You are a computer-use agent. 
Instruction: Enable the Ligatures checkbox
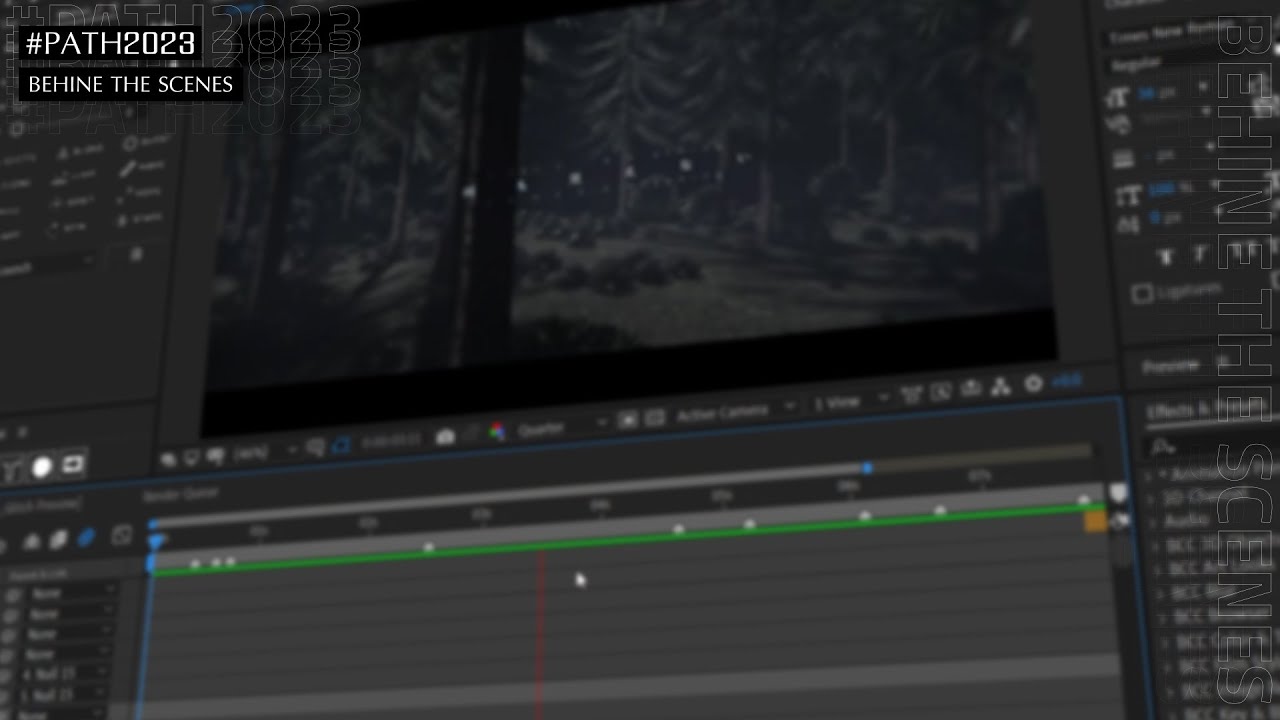[x=1141, y=294]
